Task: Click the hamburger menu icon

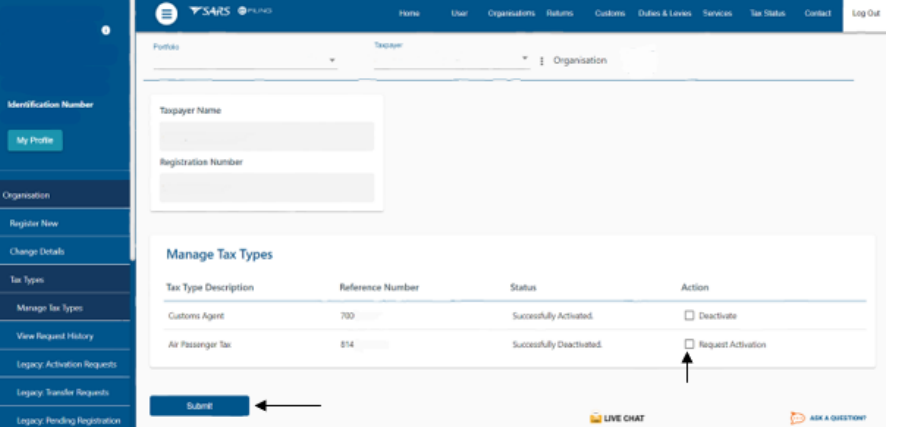Action: pyautogui.click(x=167, y=13)
